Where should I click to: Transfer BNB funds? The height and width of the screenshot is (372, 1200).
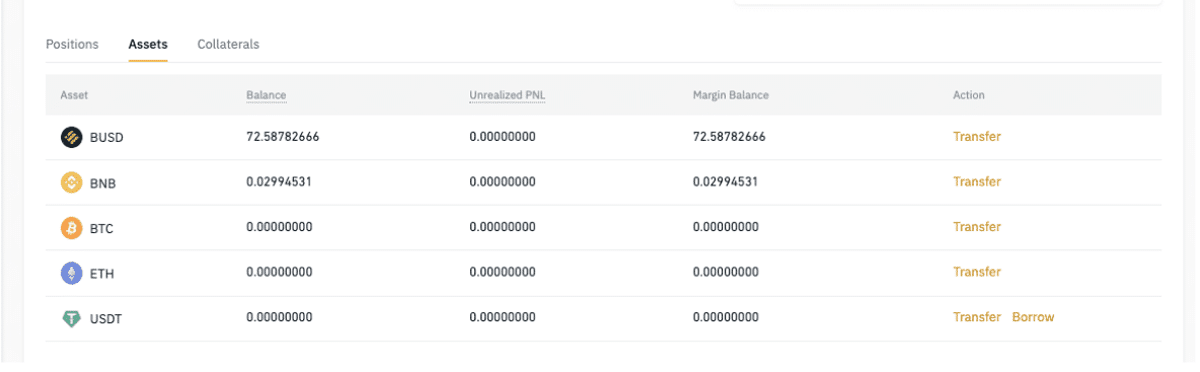coord(977,182)
